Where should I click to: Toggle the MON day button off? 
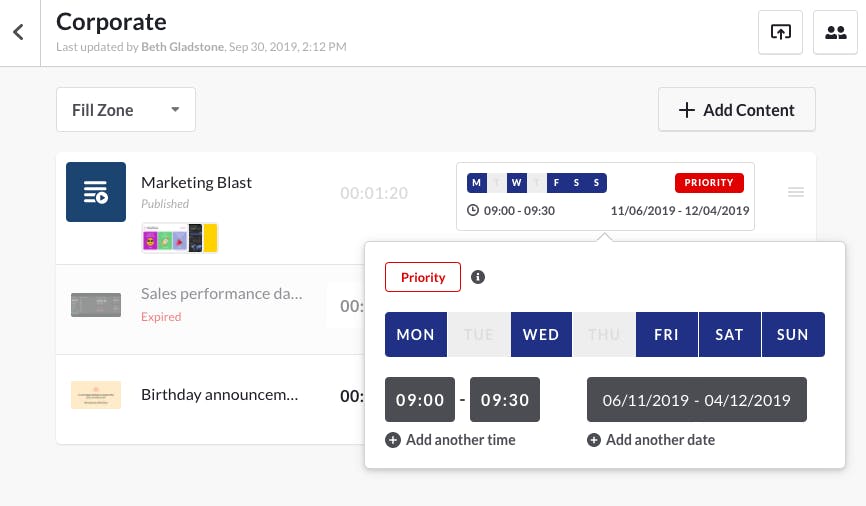tap(416, 334)
